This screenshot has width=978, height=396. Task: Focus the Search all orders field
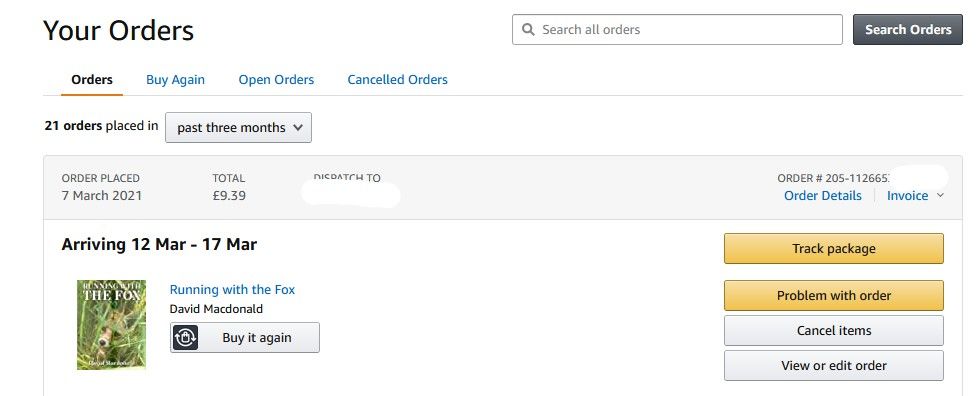pyautogui.click(x=677, y=29)
